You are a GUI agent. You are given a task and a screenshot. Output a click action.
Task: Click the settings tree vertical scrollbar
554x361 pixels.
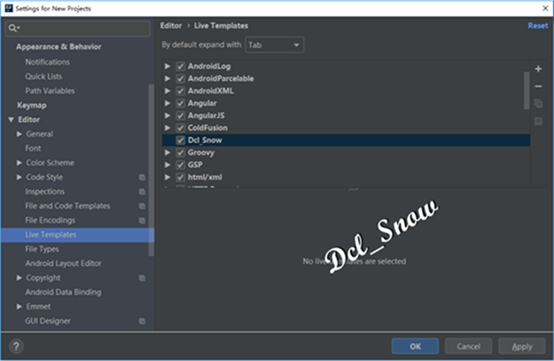tap(151, 170)
